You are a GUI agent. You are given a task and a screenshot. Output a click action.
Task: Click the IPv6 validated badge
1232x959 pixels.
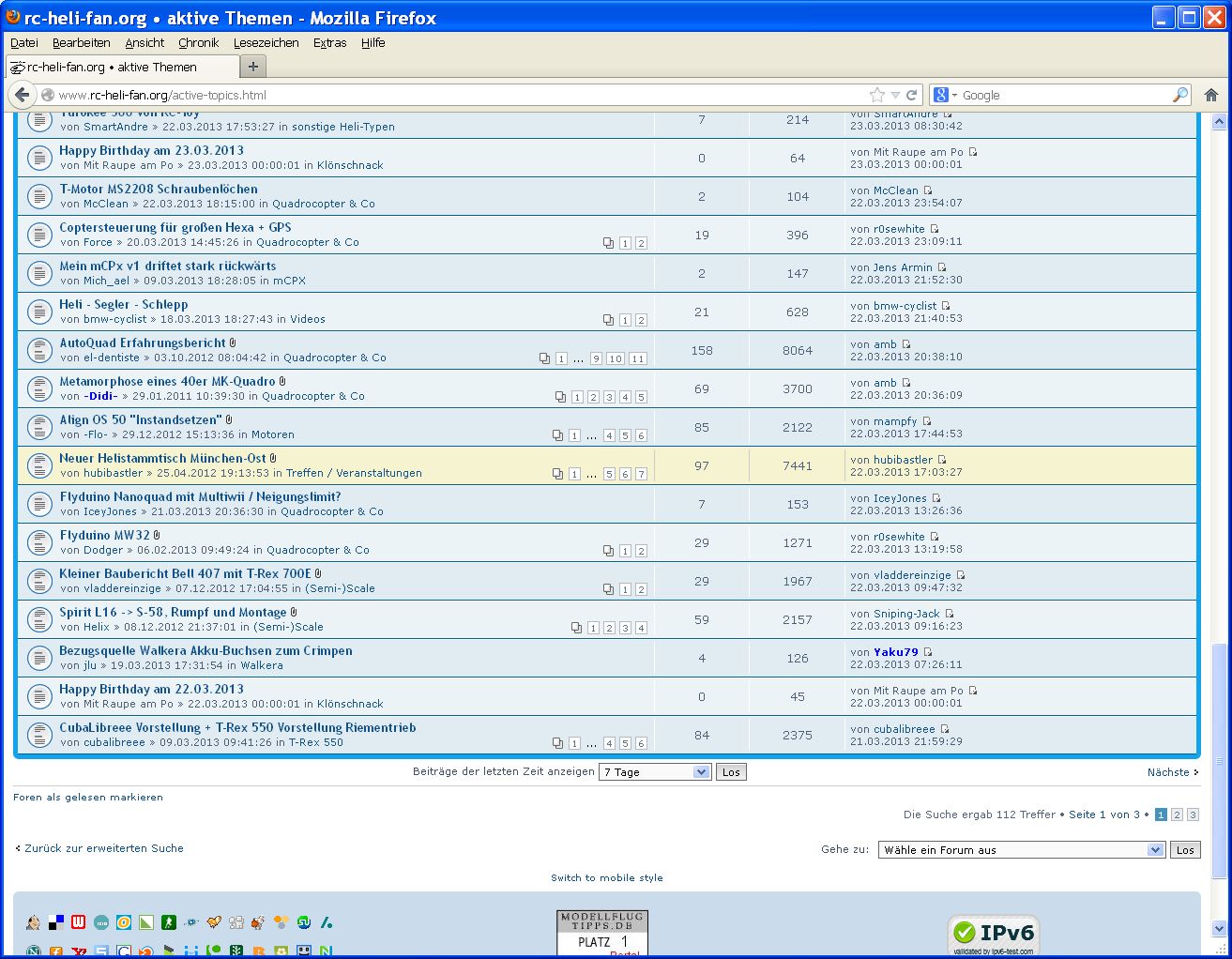(x=994, y=934)
